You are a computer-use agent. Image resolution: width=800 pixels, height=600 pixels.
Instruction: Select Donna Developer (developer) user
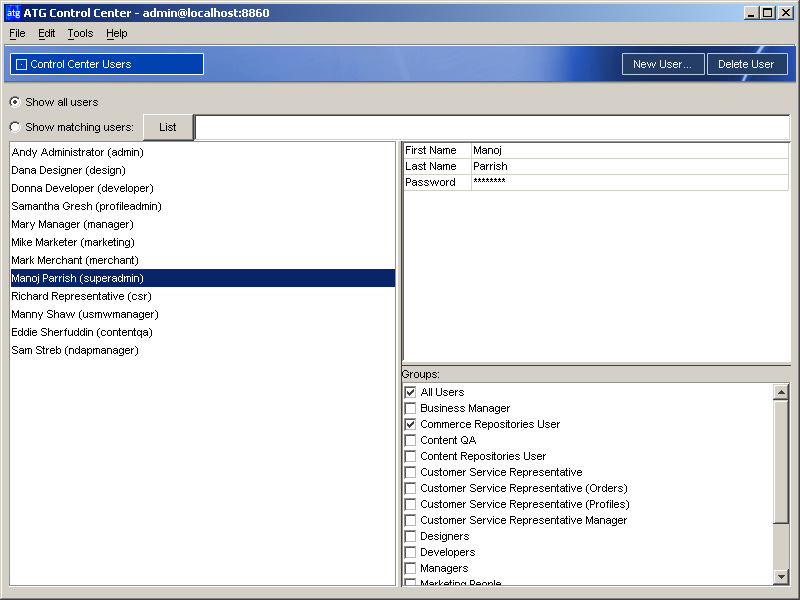pyautogui.click(x=203, y=188)
